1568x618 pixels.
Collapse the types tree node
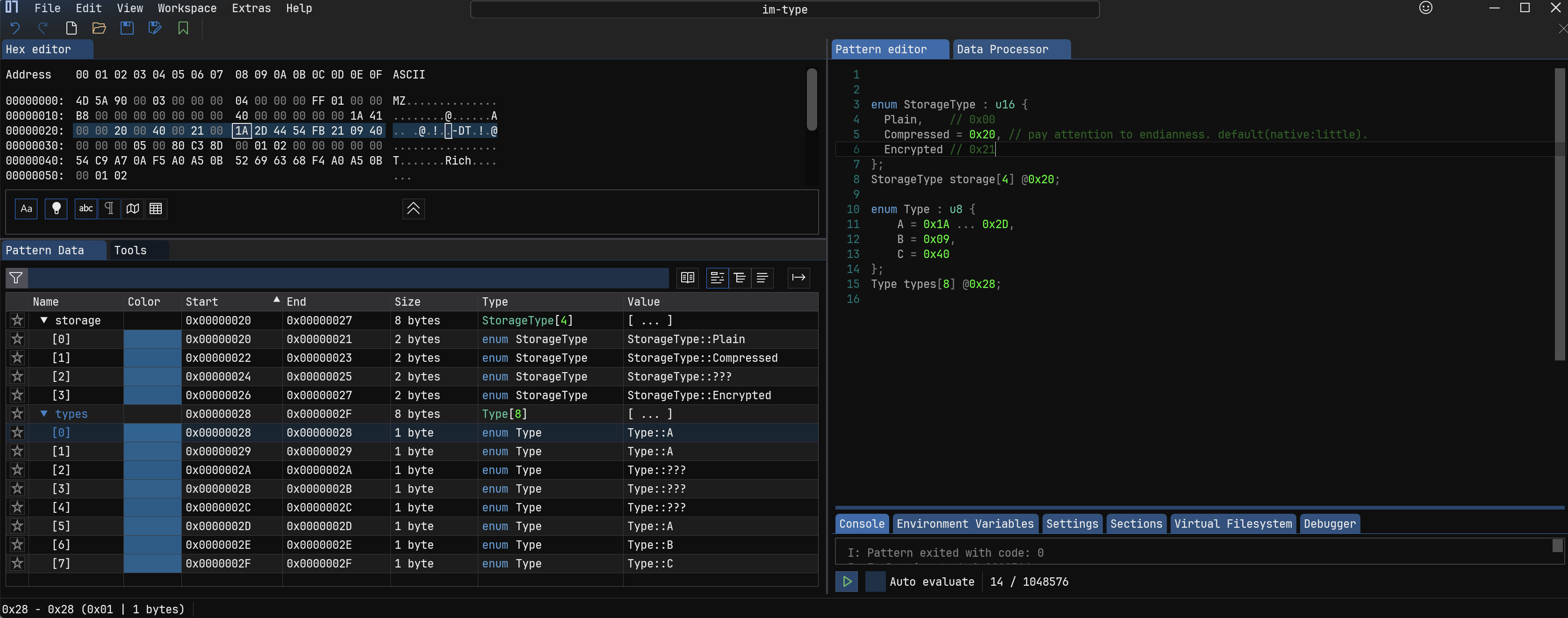click(x=44, y=413)
